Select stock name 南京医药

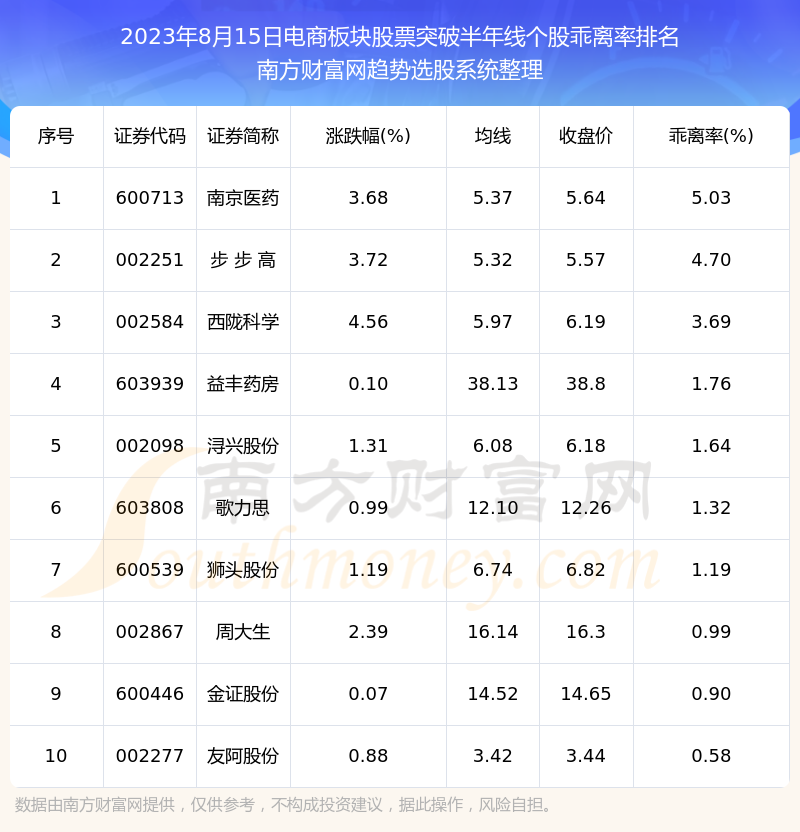click(x=243, y=198)
